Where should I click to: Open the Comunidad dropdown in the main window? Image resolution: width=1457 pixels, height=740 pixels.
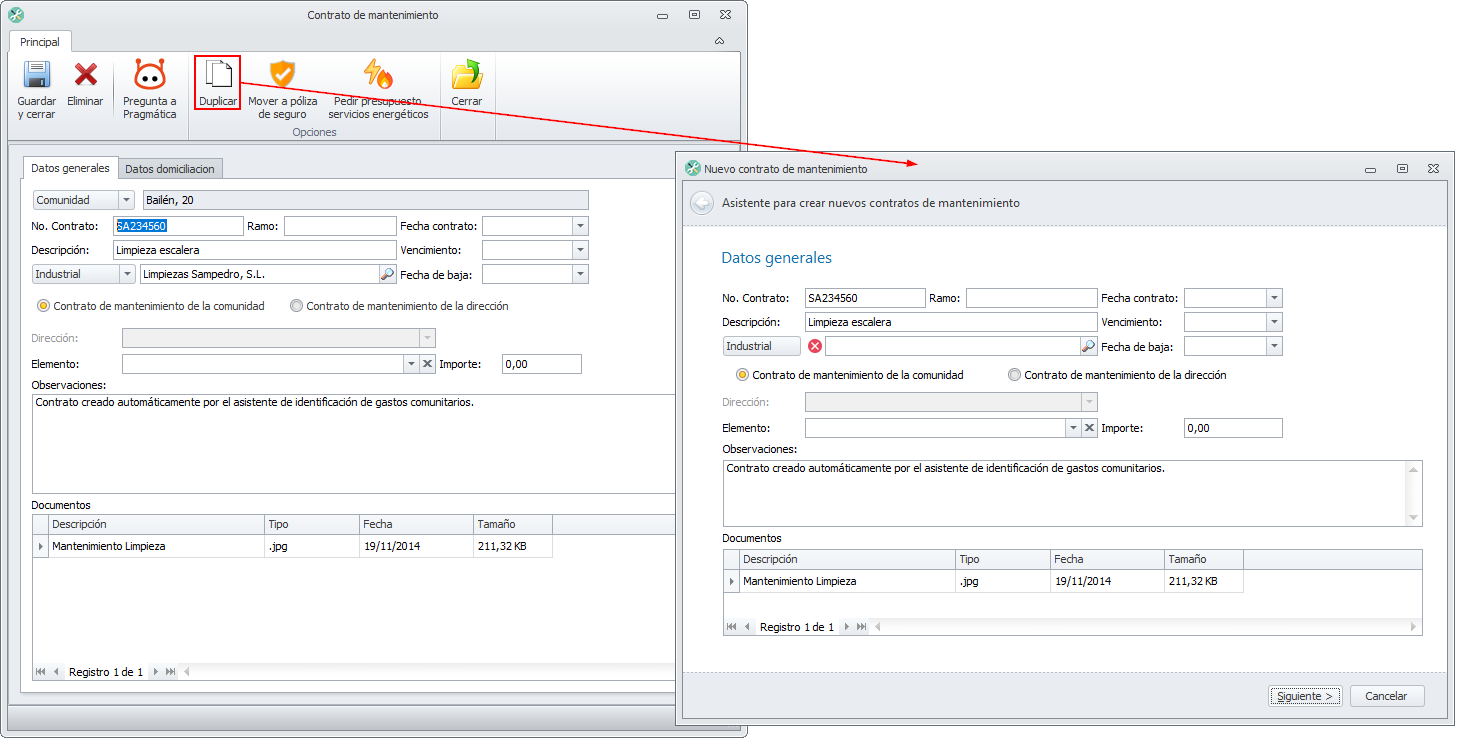pyautogui.click(x=126, y=200)
